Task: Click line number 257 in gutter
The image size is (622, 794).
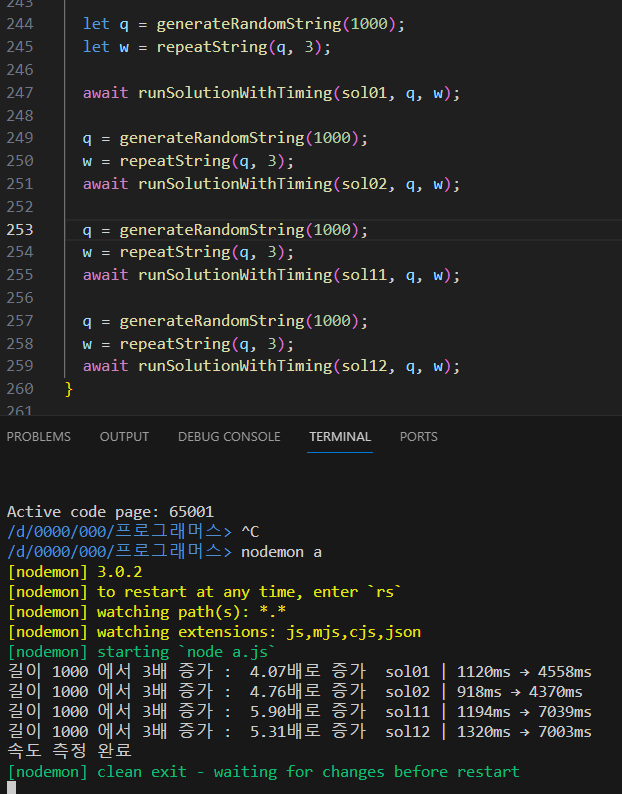Action: [x=20, y=321]
